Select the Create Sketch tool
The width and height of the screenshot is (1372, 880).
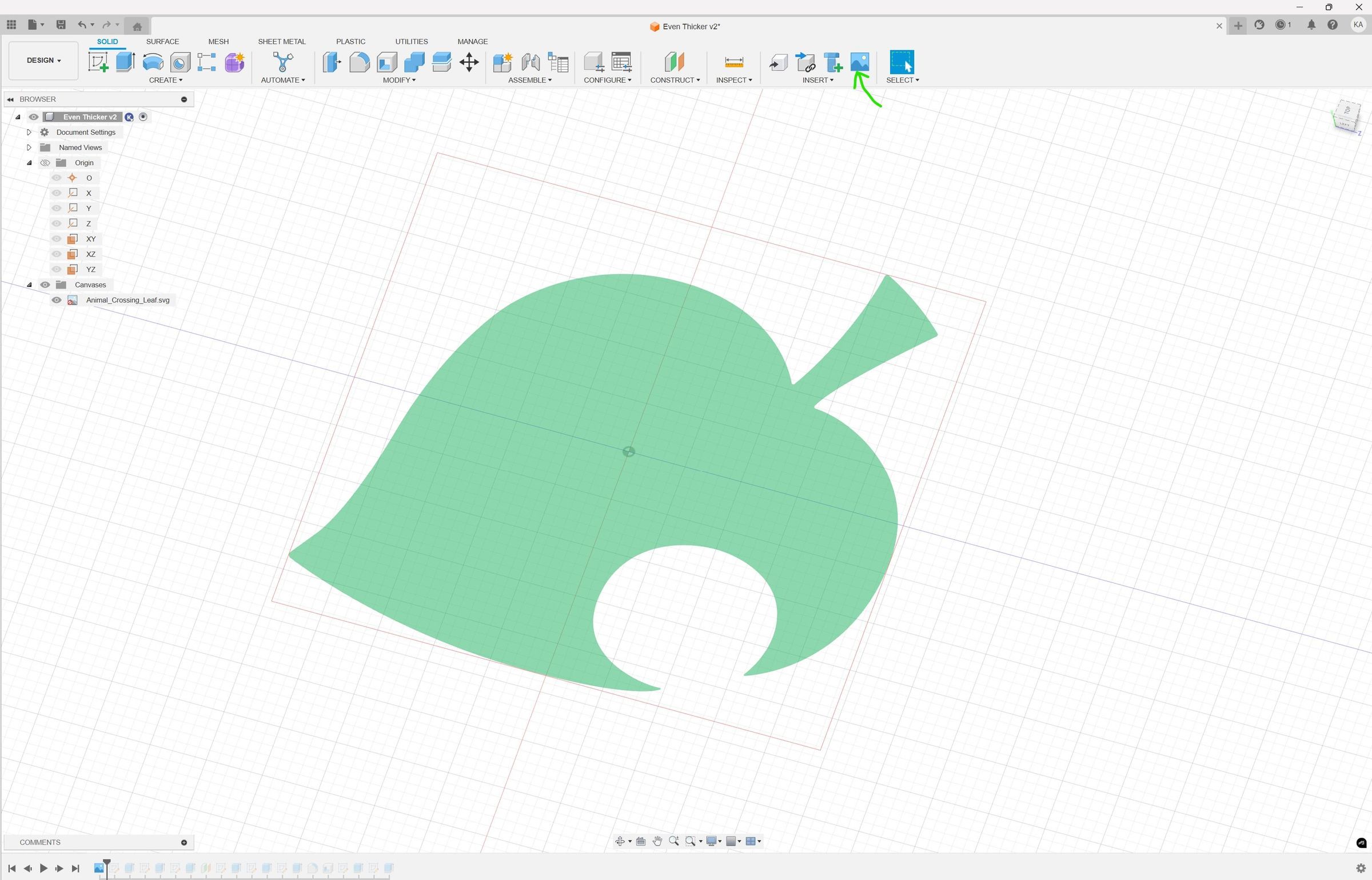[x=98, y=63]
